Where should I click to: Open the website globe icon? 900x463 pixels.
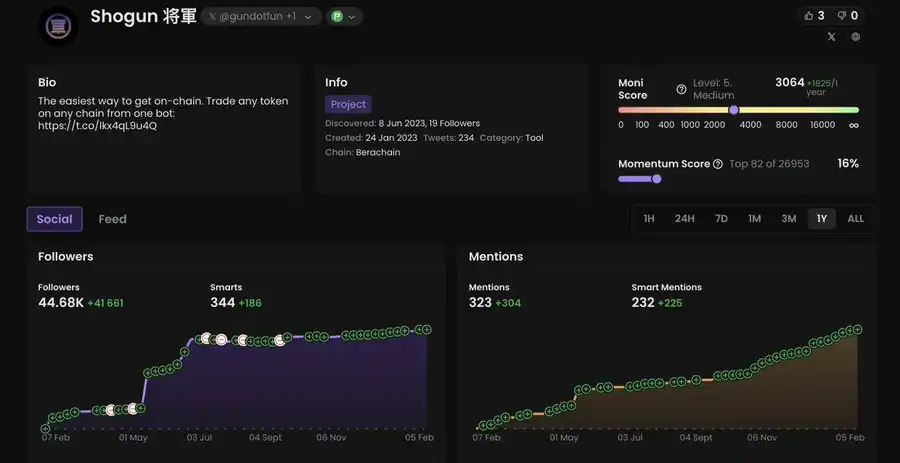point(856,37)
